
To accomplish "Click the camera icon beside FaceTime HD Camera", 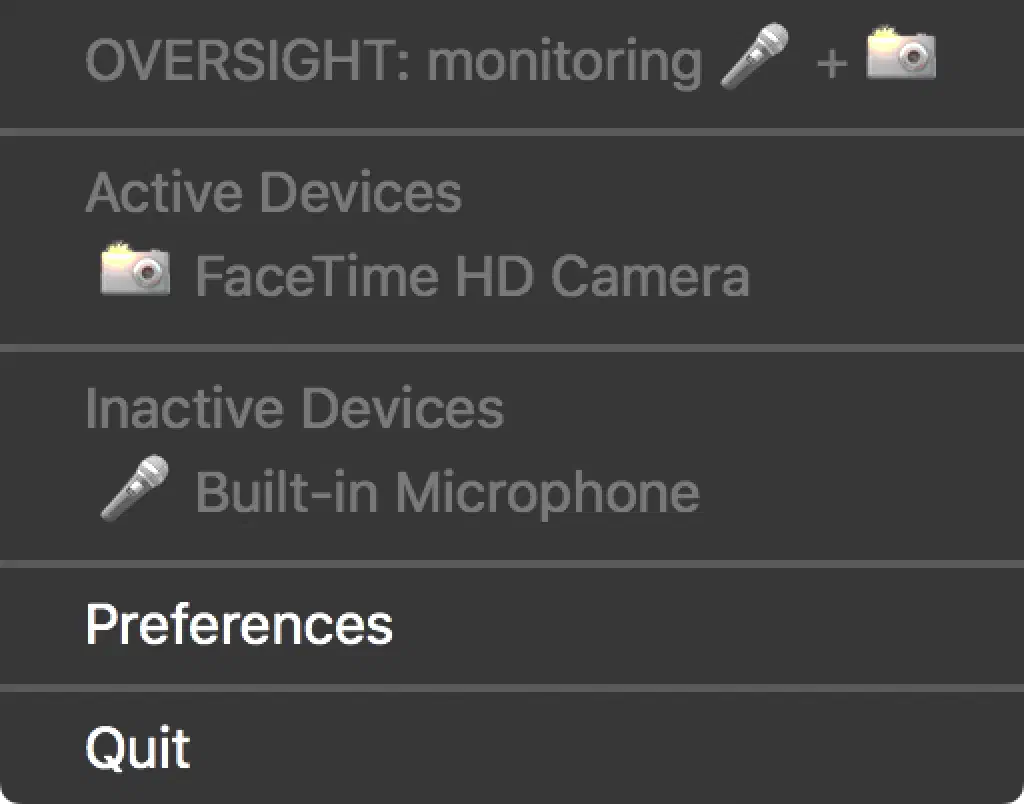I will point(134,271).
